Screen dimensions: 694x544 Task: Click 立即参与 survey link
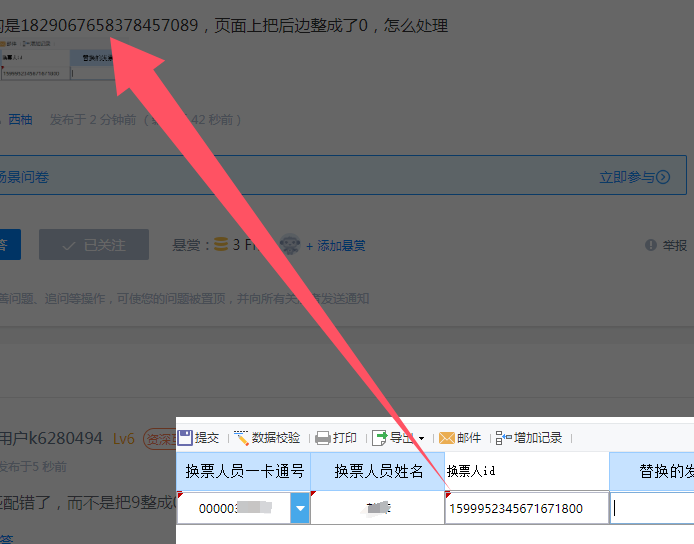[634, 177]
